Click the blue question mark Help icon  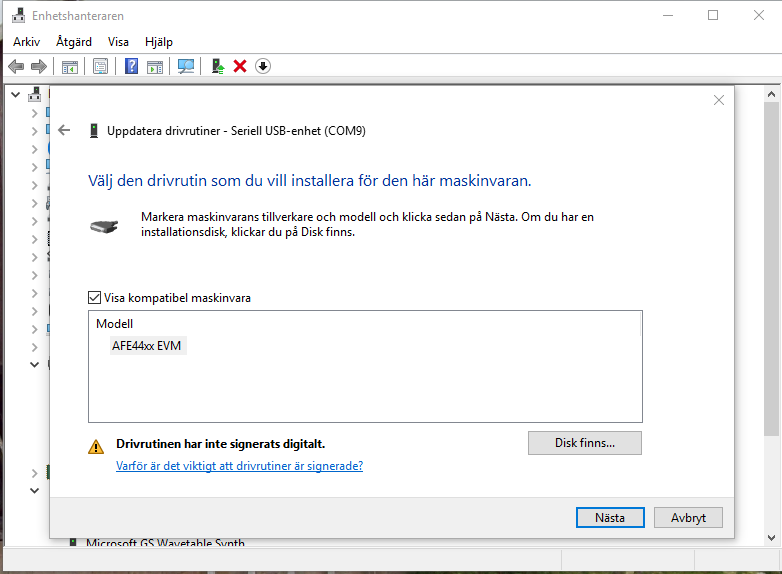[131, 66]
